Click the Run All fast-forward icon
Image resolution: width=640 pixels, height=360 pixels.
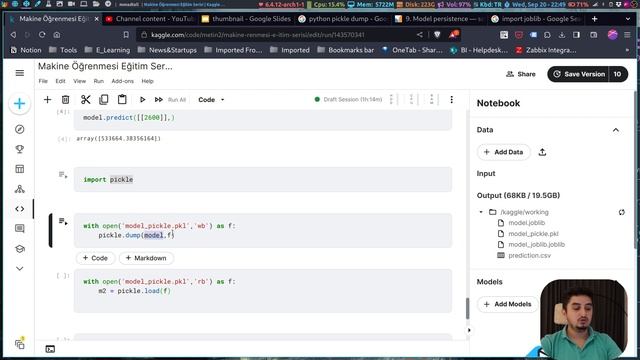click(159, 100)
